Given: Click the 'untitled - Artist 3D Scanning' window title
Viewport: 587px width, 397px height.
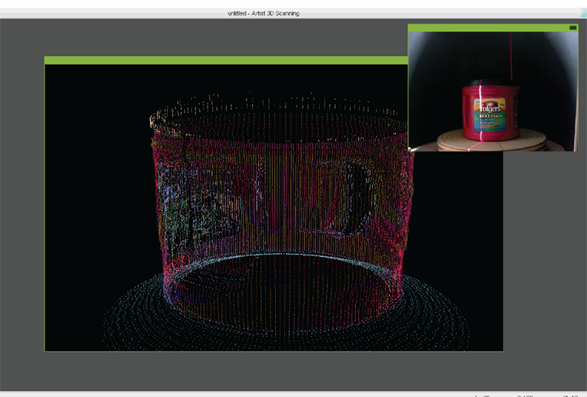Looking at the screenshot, I should (264, 13).
